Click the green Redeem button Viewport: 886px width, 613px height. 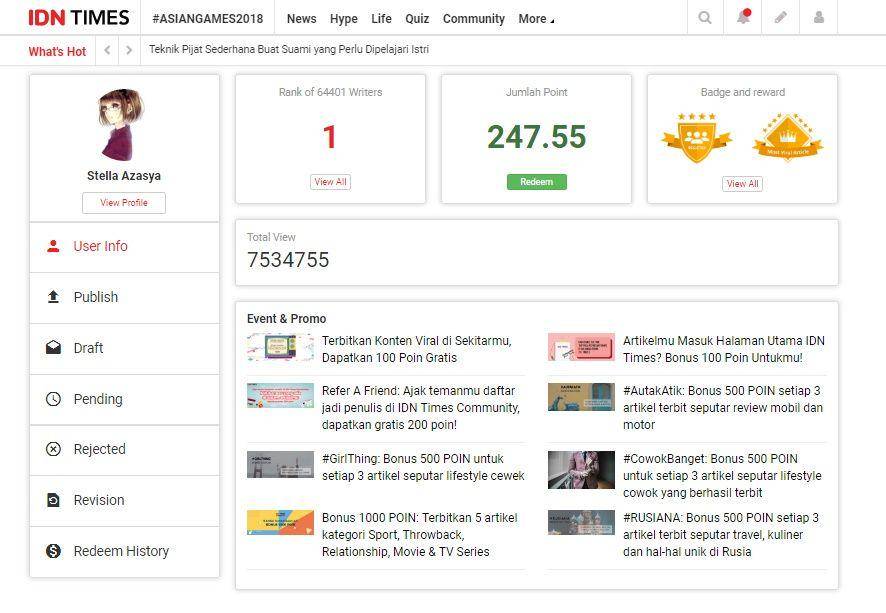pyautogui.click(x=536, y=182)
